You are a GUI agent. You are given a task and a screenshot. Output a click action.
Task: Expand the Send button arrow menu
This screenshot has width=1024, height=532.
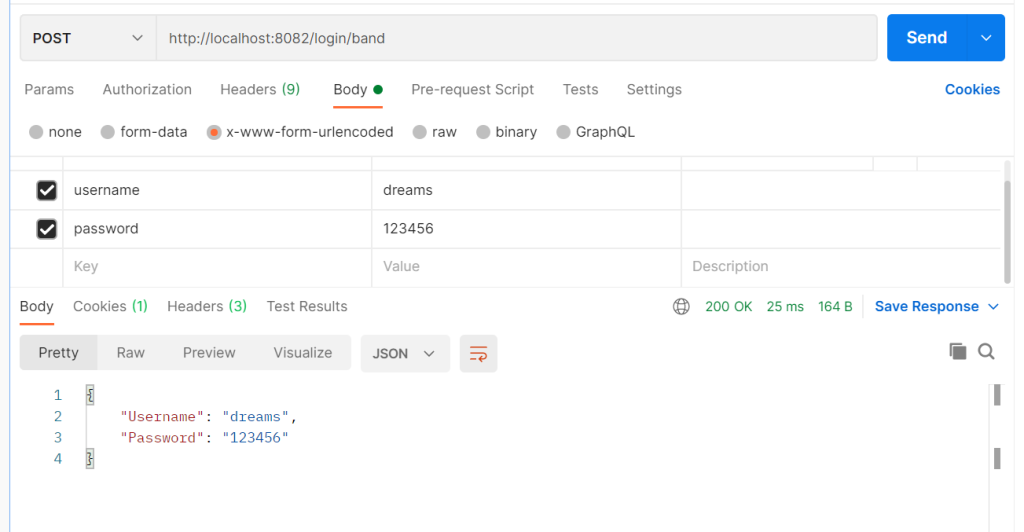point(986,38)
